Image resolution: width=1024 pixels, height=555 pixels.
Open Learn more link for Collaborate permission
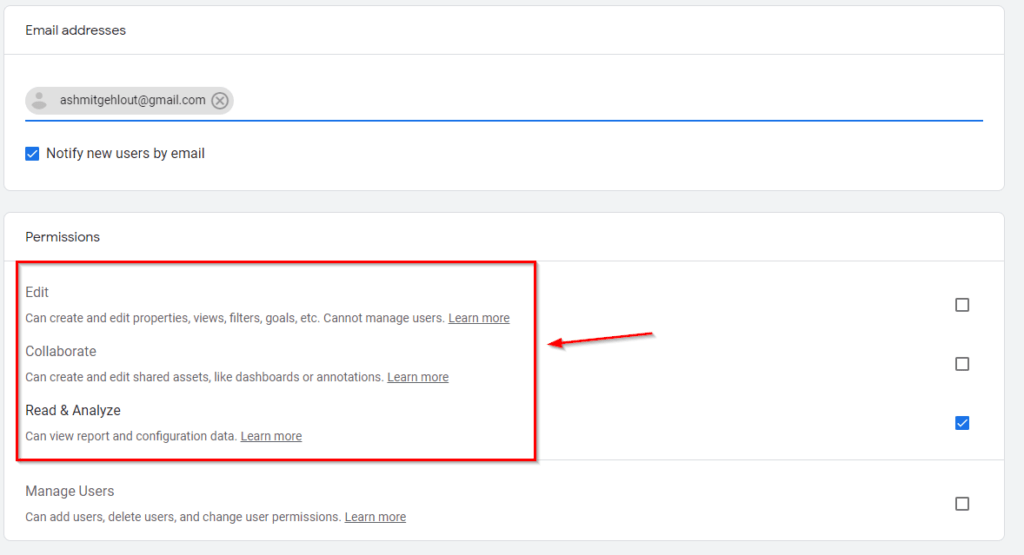pyautogui.click(x=418, y=377)
